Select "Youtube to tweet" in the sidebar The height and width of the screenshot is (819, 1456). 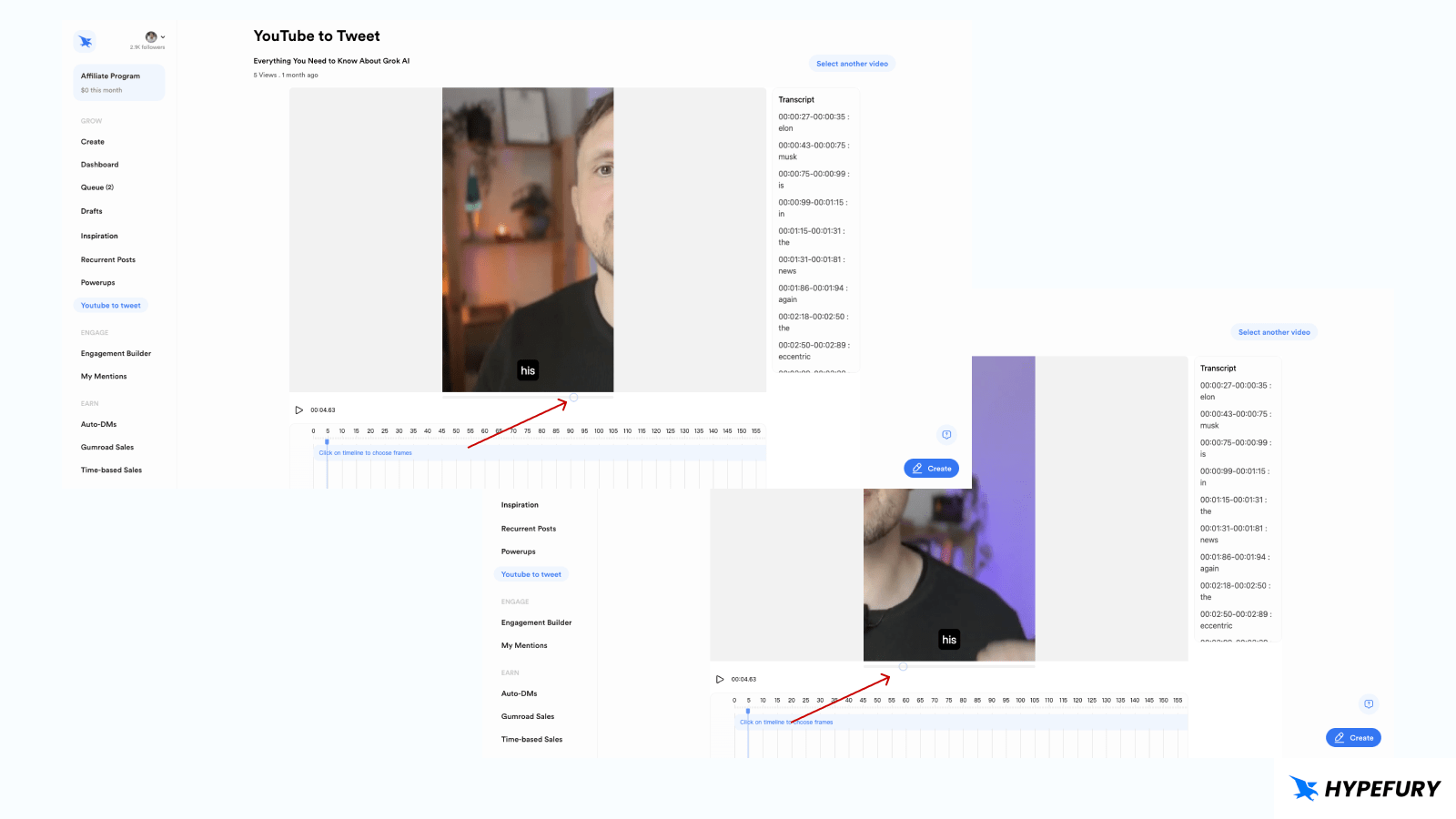110,305
